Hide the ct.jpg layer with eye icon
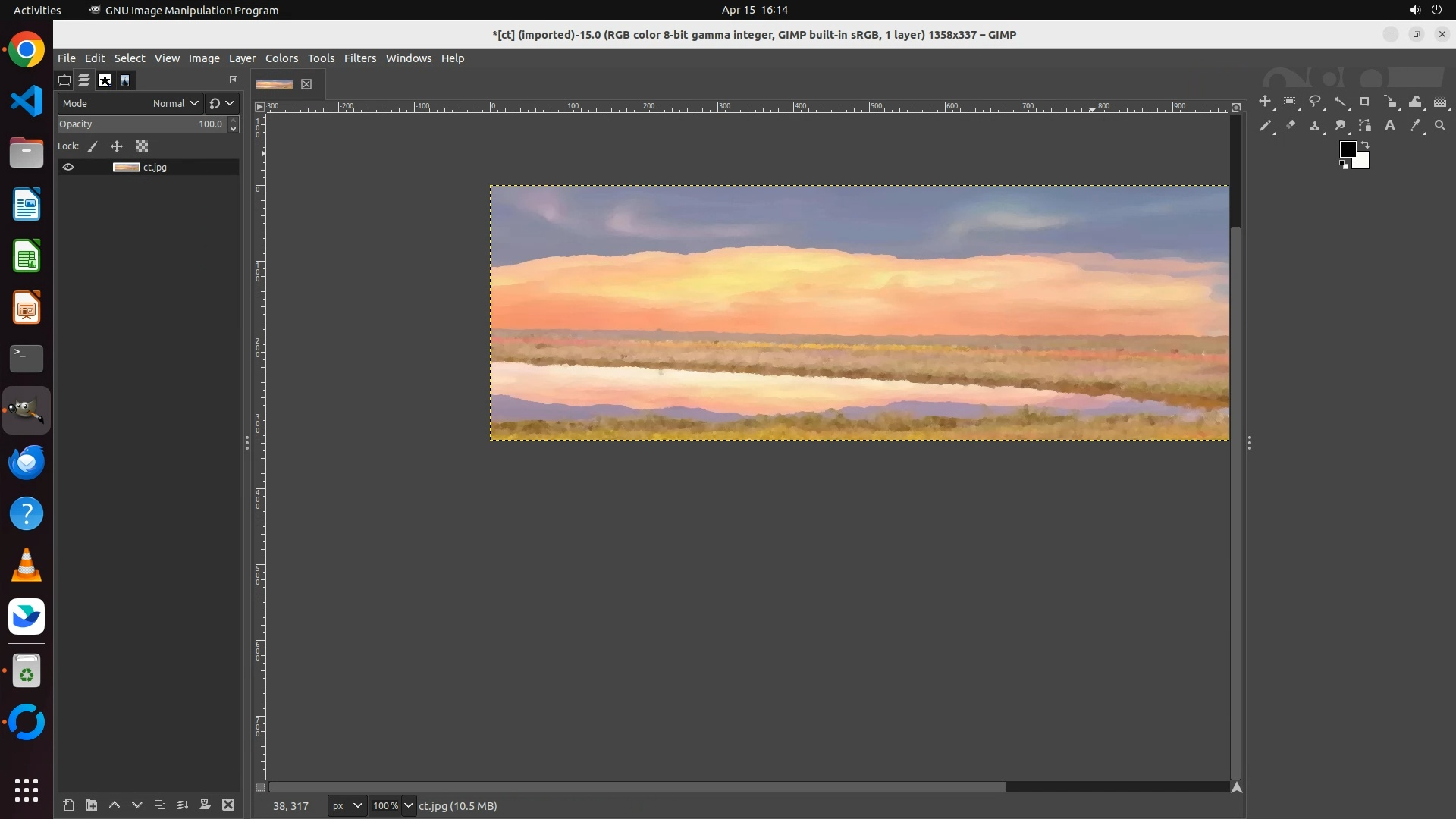The height and width of the screenshot is (819, 1456). pyautogui.click(x=68, y=167)
